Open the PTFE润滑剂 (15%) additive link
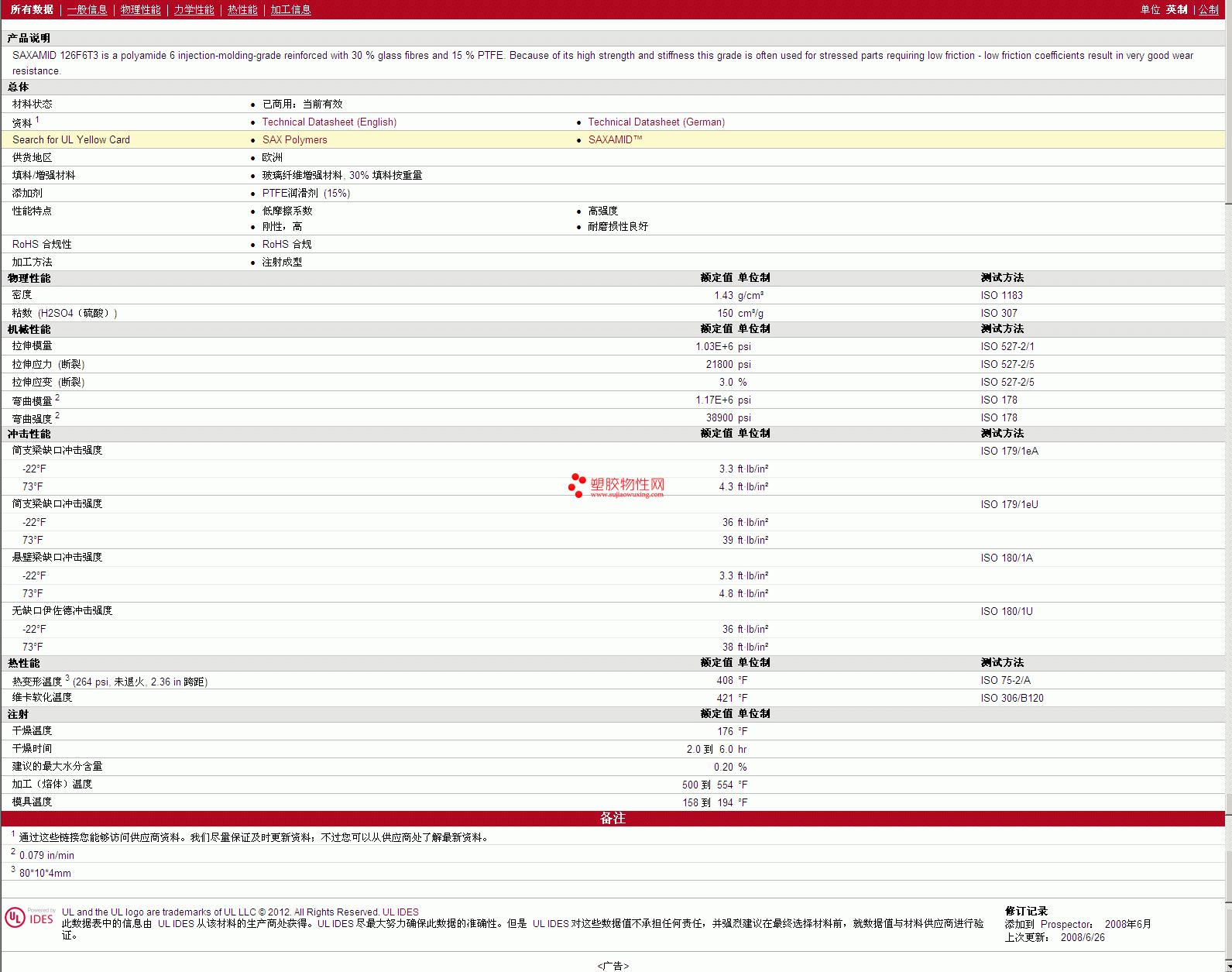The height and width of the screenshot is (972, 1232). point(306,194)
